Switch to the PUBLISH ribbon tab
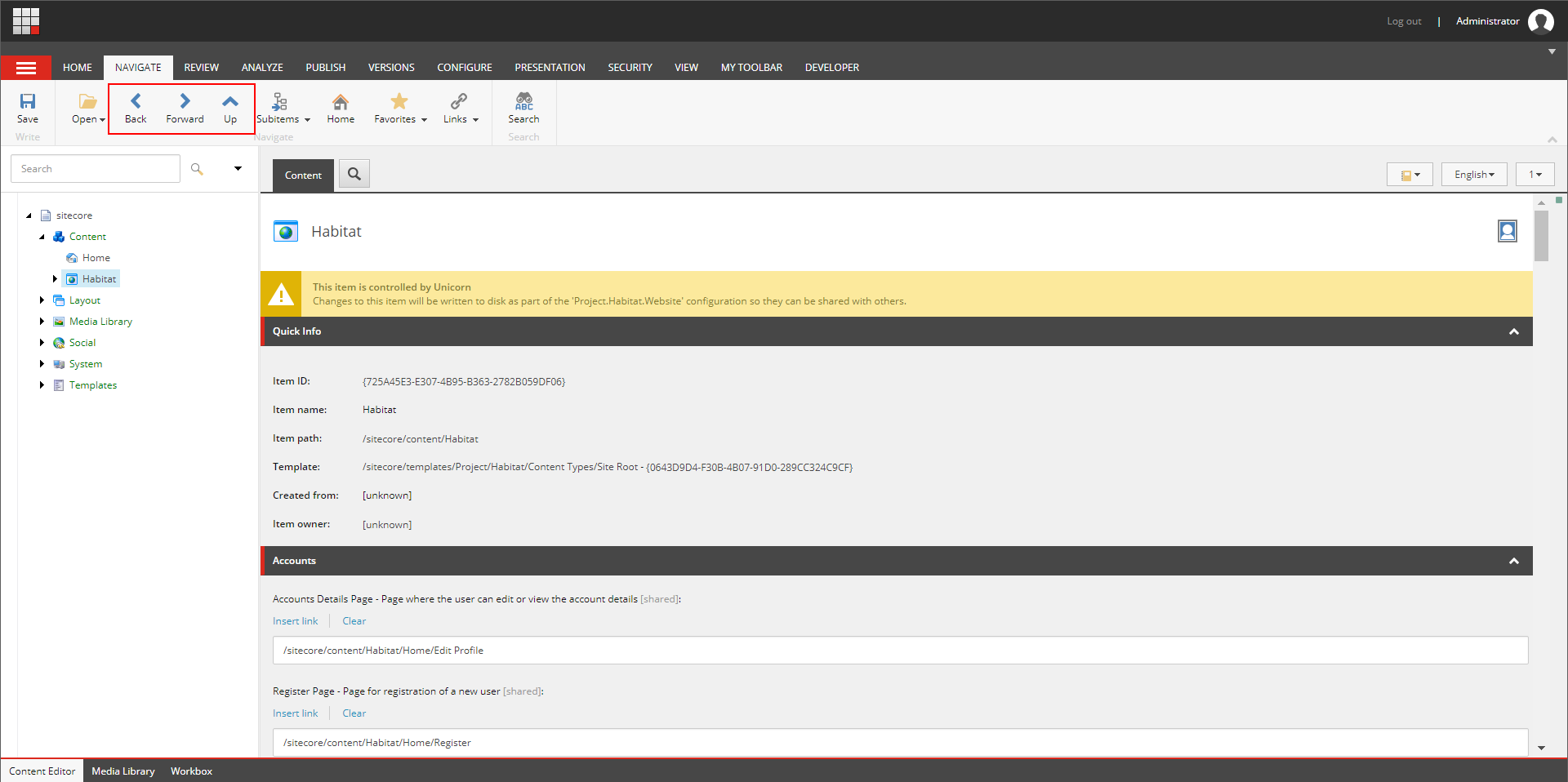 (x=326, y=68)
